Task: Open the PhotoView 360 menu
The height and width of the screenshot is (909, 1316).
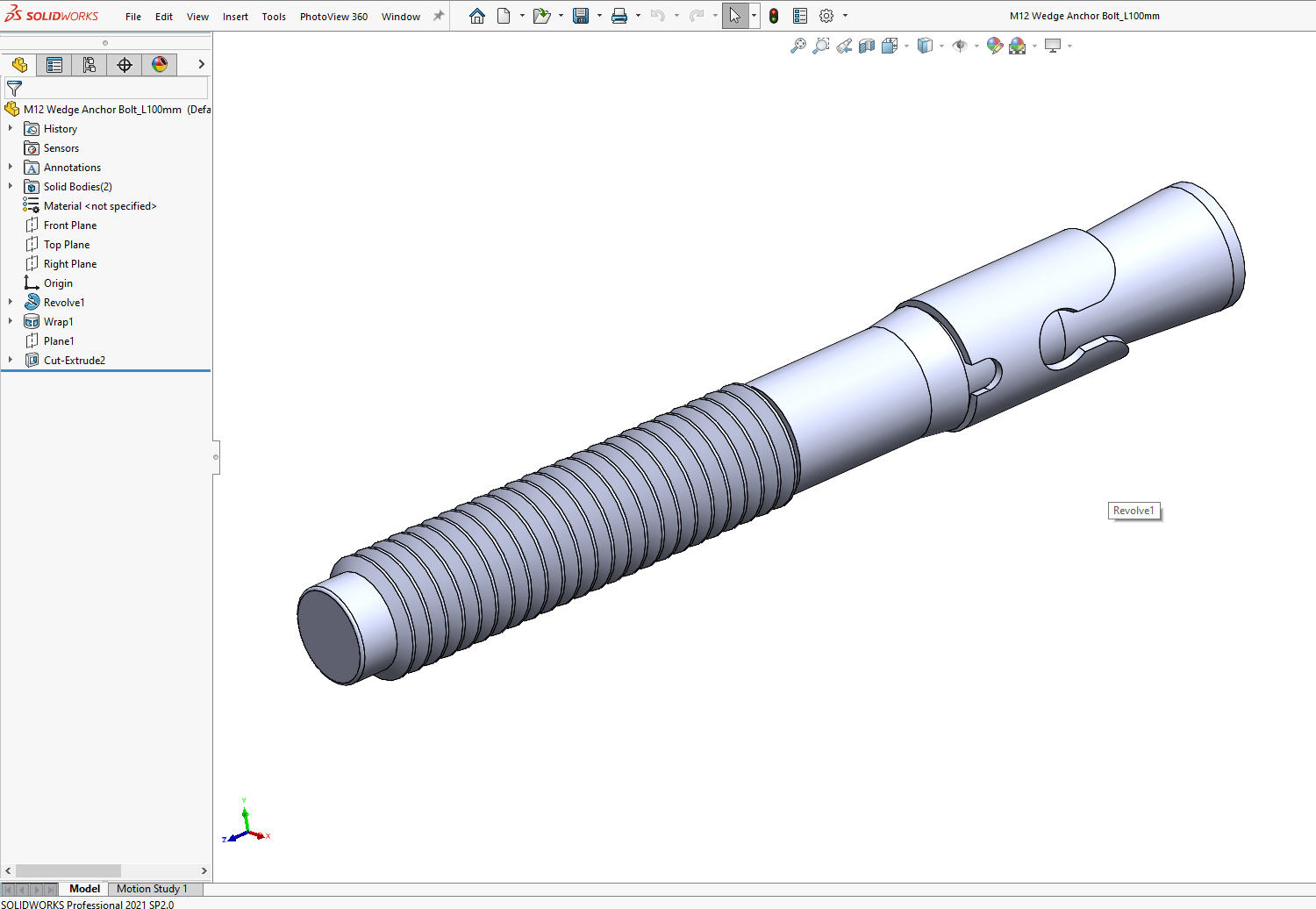Action: click(x=333, y=17)
